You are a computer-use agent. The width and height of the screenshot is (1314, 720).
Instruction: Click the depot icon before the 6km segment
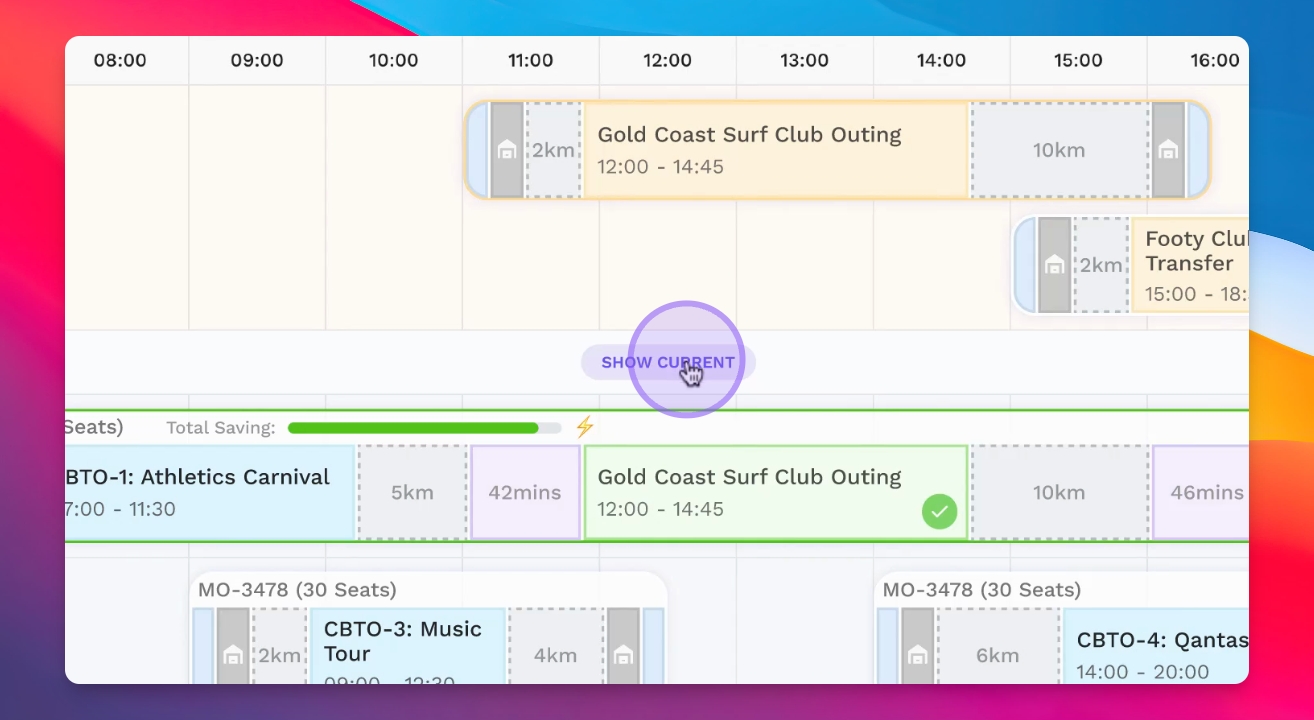click(x=917, y=655)
